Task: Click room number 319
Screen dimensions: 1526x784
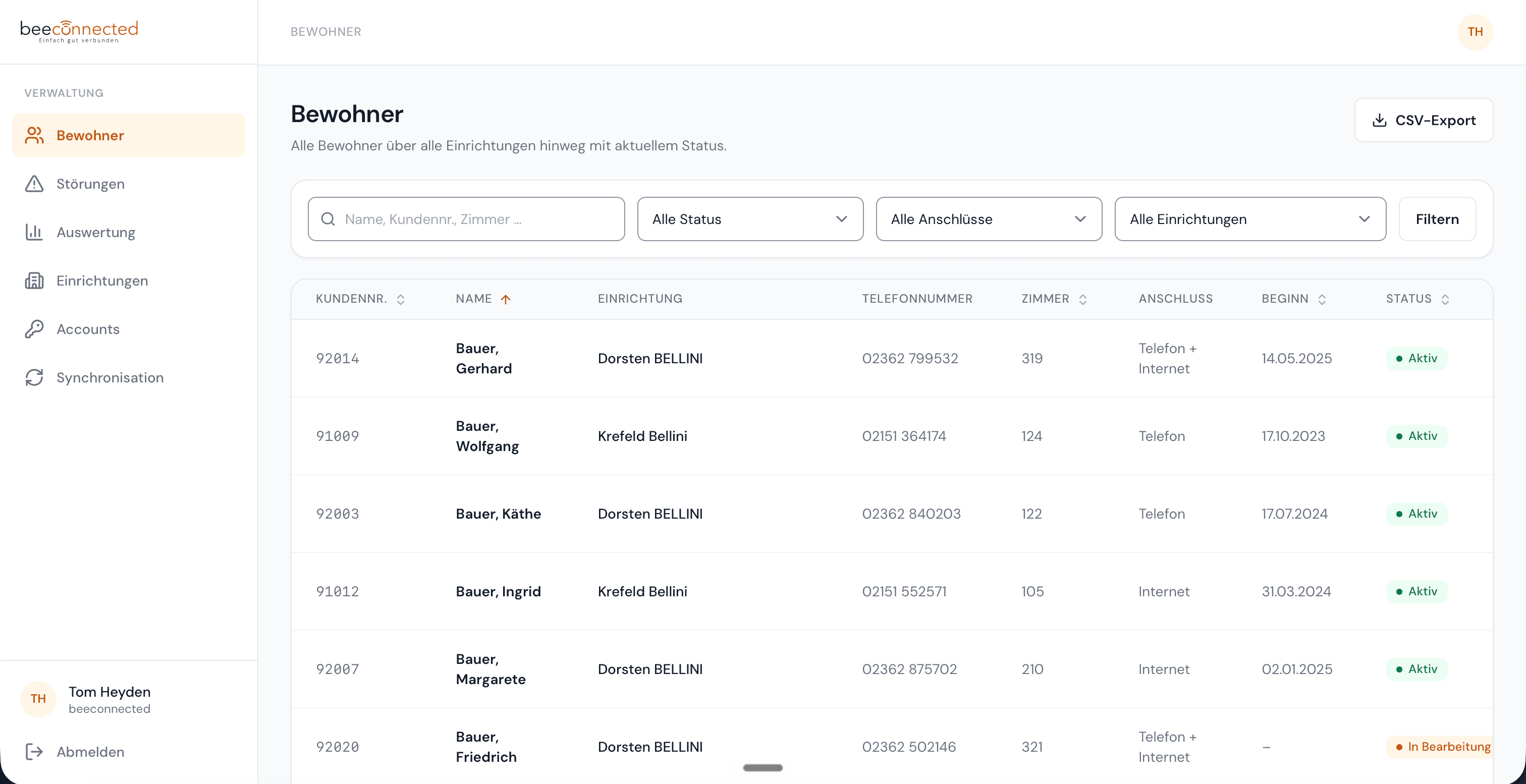Action: click(x=1032, y=358)
